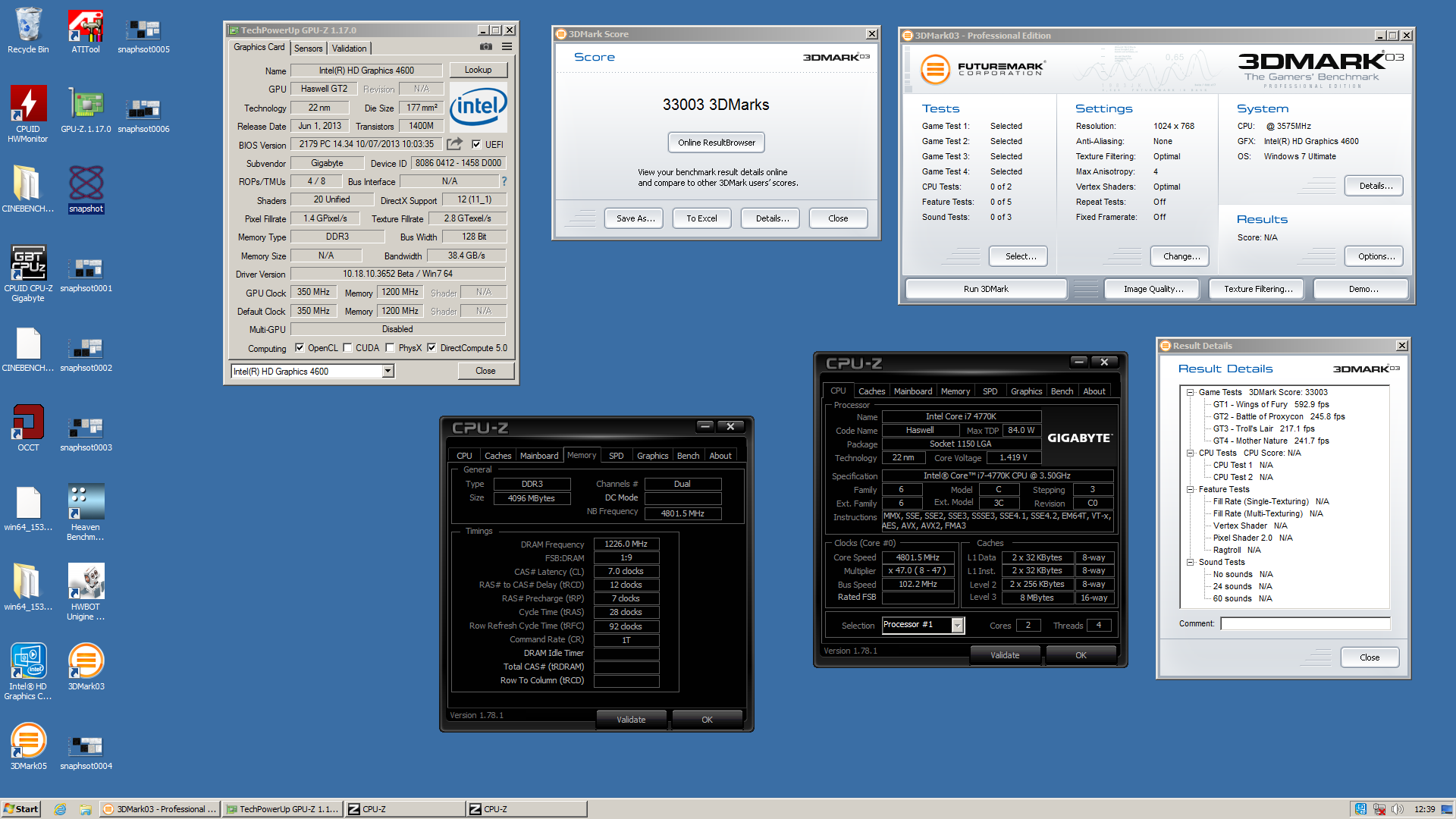Click Select button under Tests in 3DMark03
The height and width of the screenshot is (819, 1456).
[x=1018, y=256]
